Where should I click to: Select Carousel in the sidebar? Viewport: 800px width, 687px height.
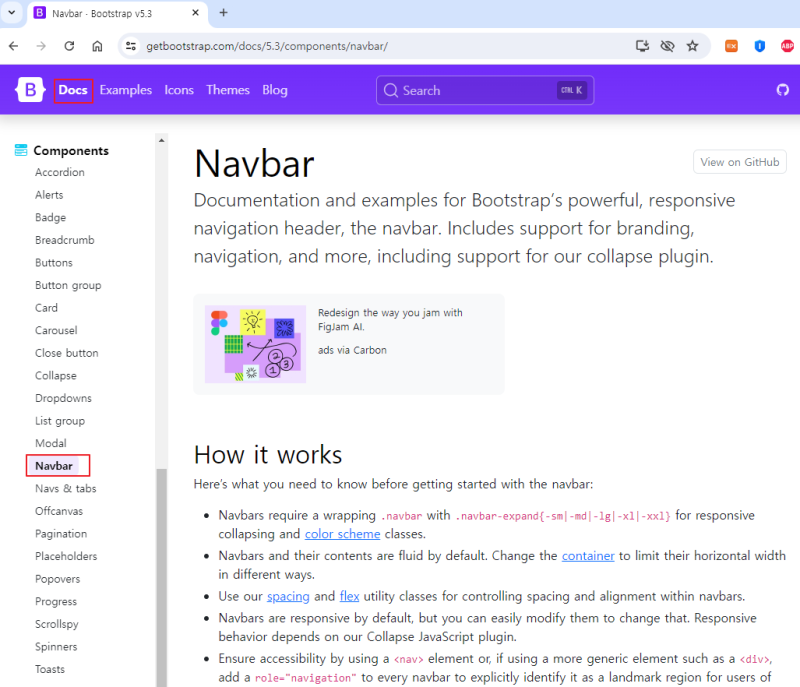(x=56, y=330)
